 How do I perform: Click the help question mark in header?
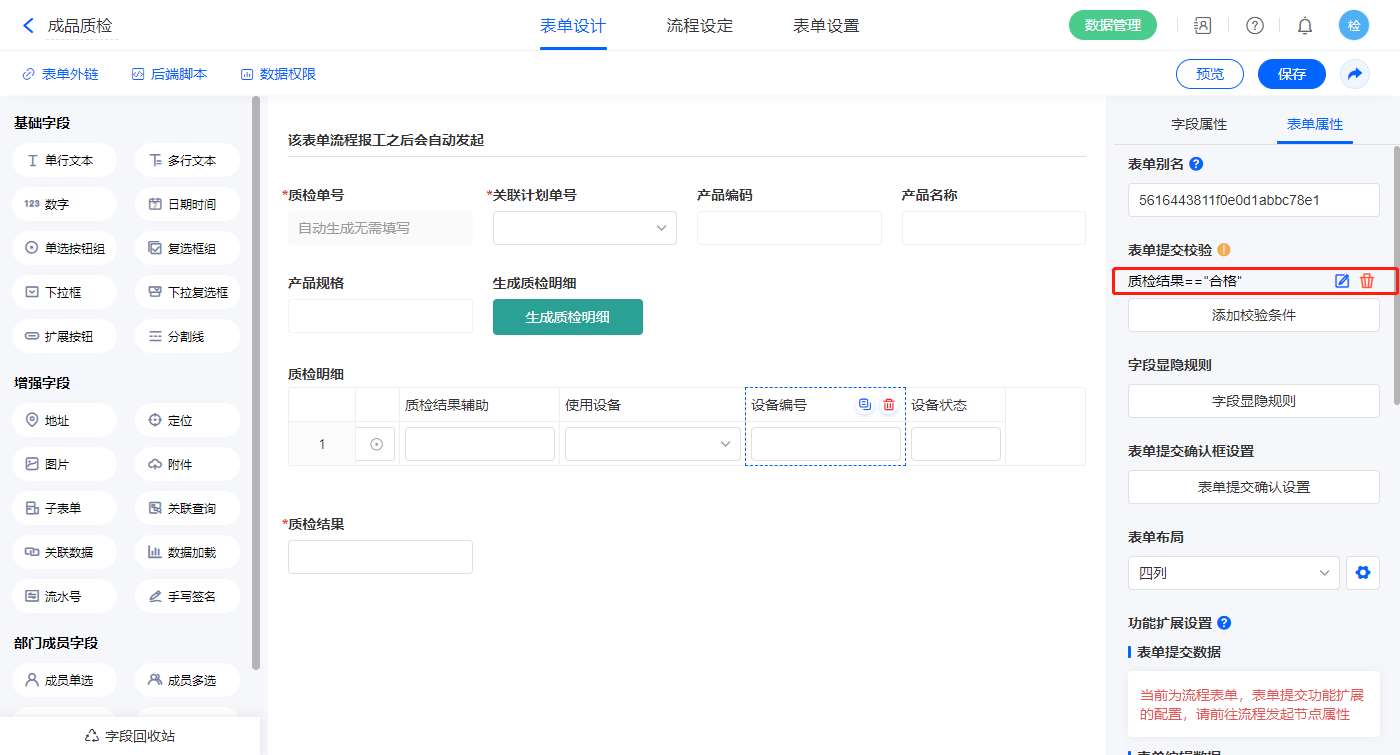(x=1254, y=26)
